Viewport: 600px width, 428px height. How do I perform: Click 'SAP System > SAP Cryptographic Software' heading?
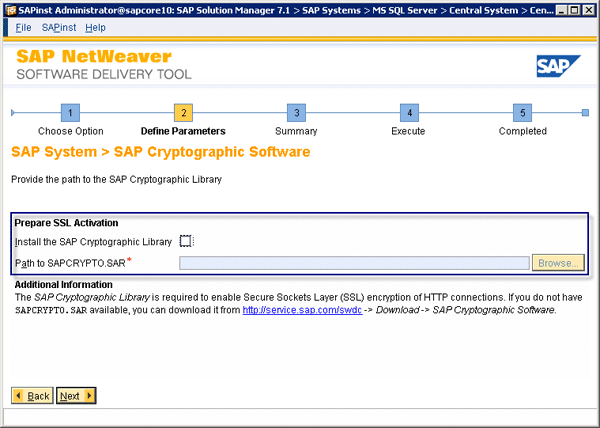[x=161, y=152]
